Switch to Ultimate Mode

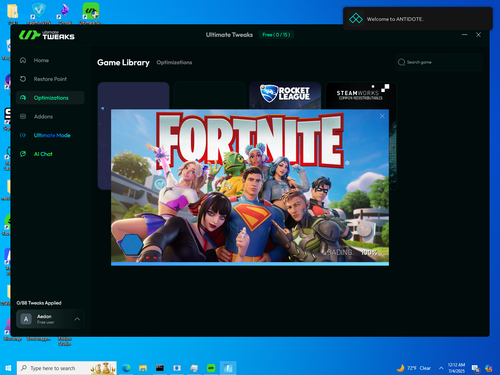click(52, 135)
